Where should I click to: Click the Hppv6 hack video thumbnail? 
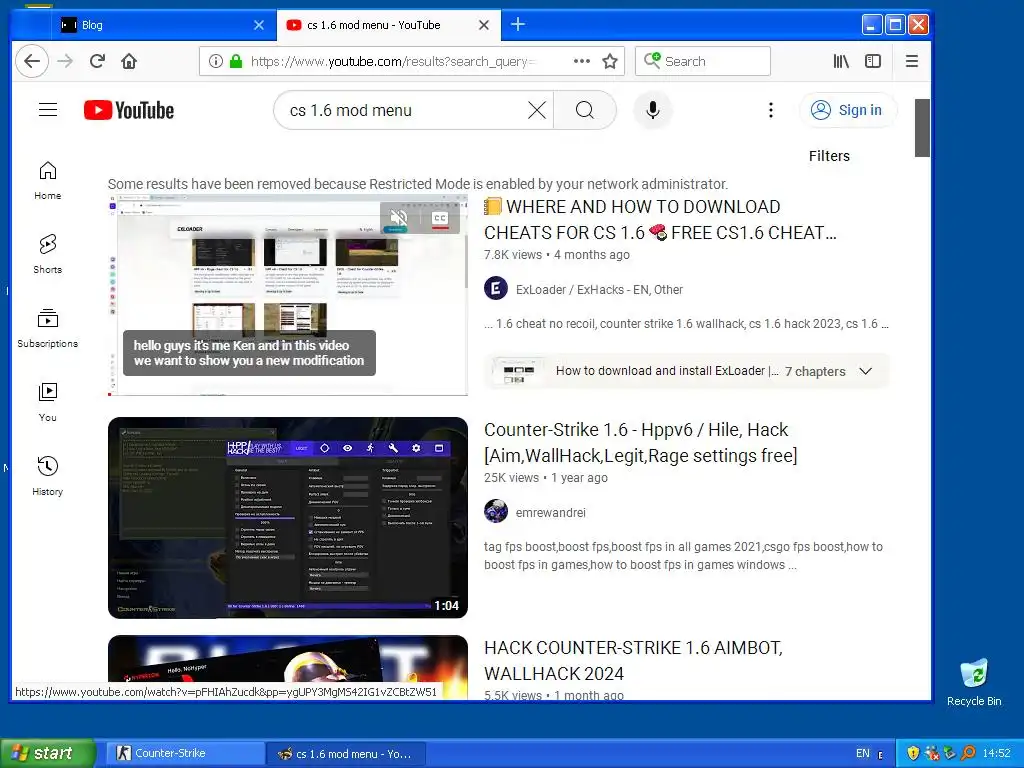coord(288,518)
